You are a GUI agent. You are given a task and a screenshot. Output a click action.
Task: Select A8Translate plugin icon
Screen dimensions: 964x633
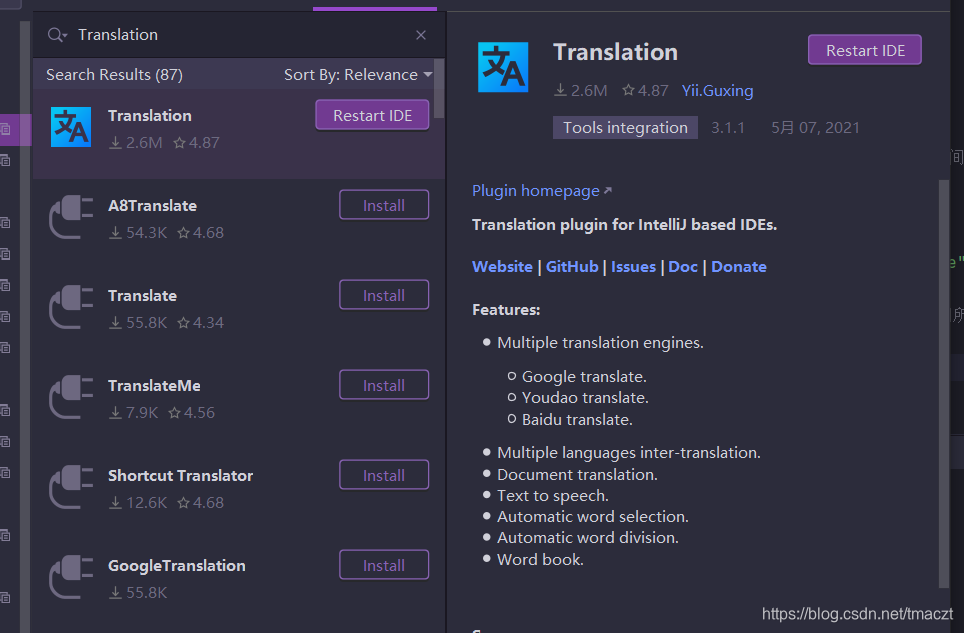point(71,217)
